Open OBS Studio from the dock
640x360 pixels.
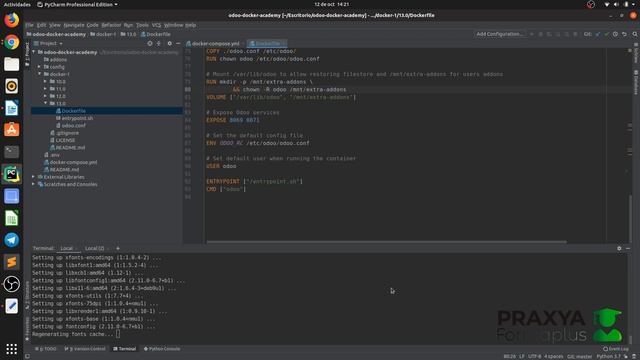click(x=11, y=284)
